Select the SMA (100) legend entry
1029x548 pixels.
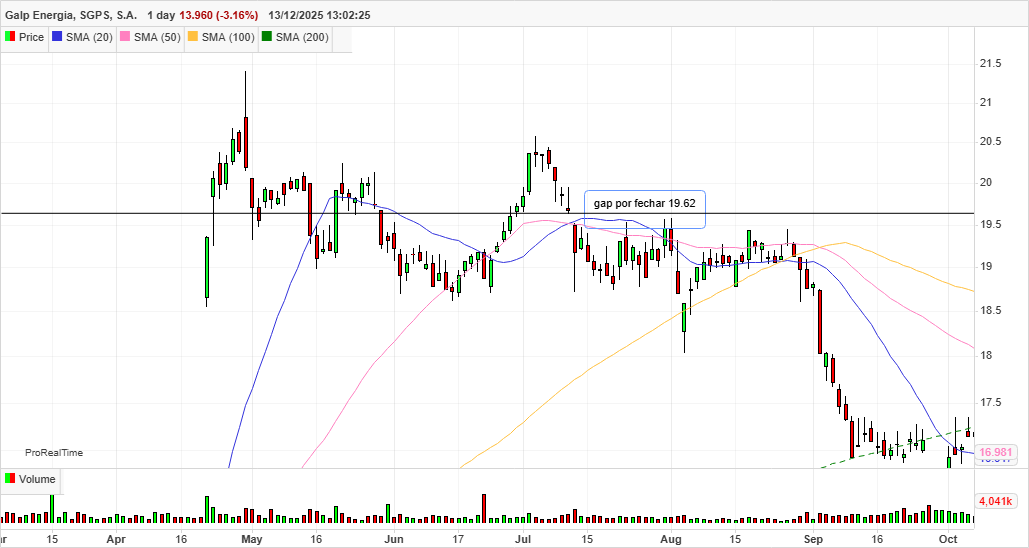point(220,37)
